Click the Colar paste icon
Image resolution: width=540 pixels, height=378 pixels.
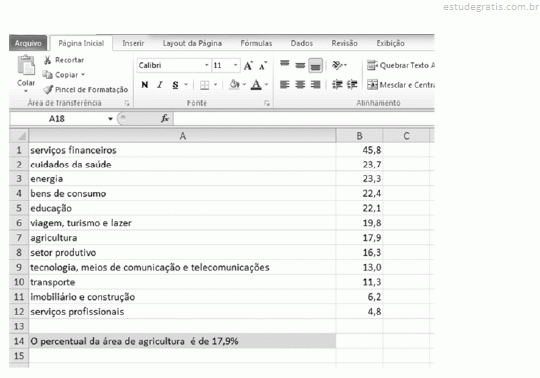[26, 65]
